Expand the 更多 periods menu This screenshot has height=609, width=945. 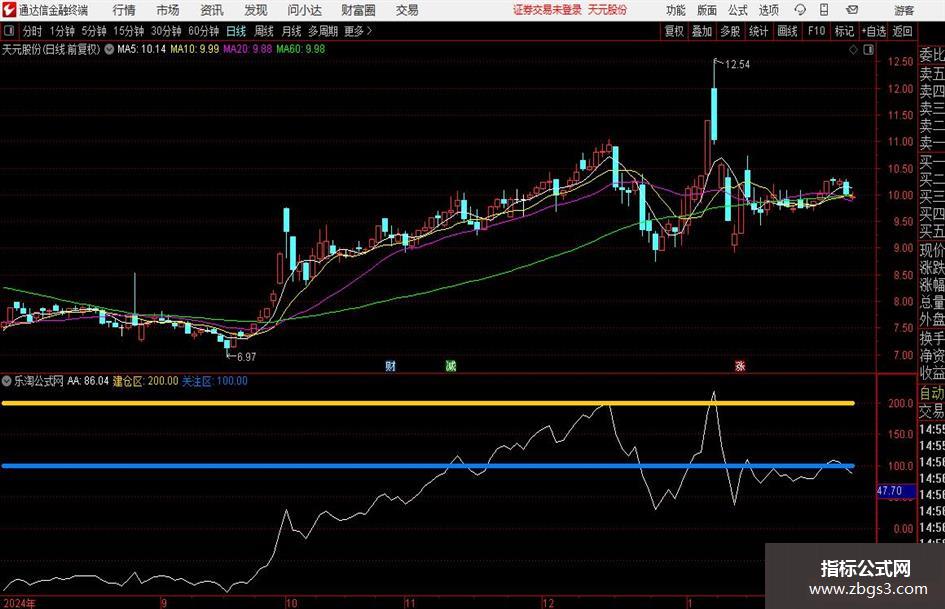pyautogui.click(x=358, y=31)
